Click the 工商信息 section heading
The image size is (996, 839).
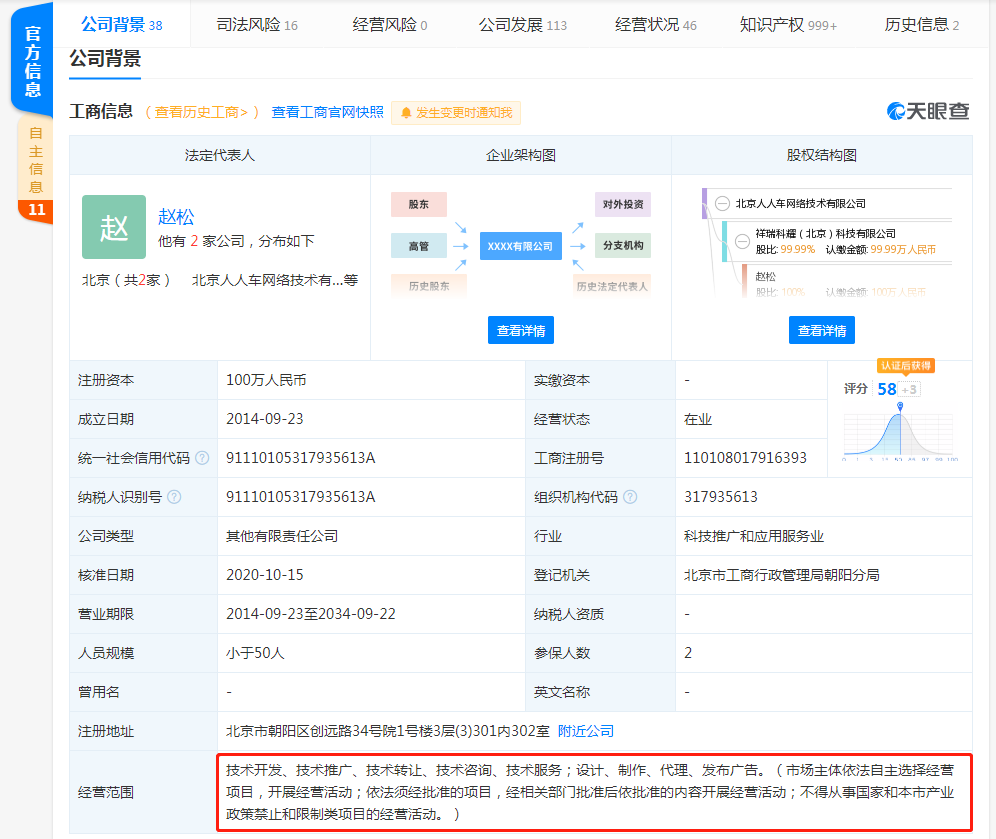[x=101, y=111]
